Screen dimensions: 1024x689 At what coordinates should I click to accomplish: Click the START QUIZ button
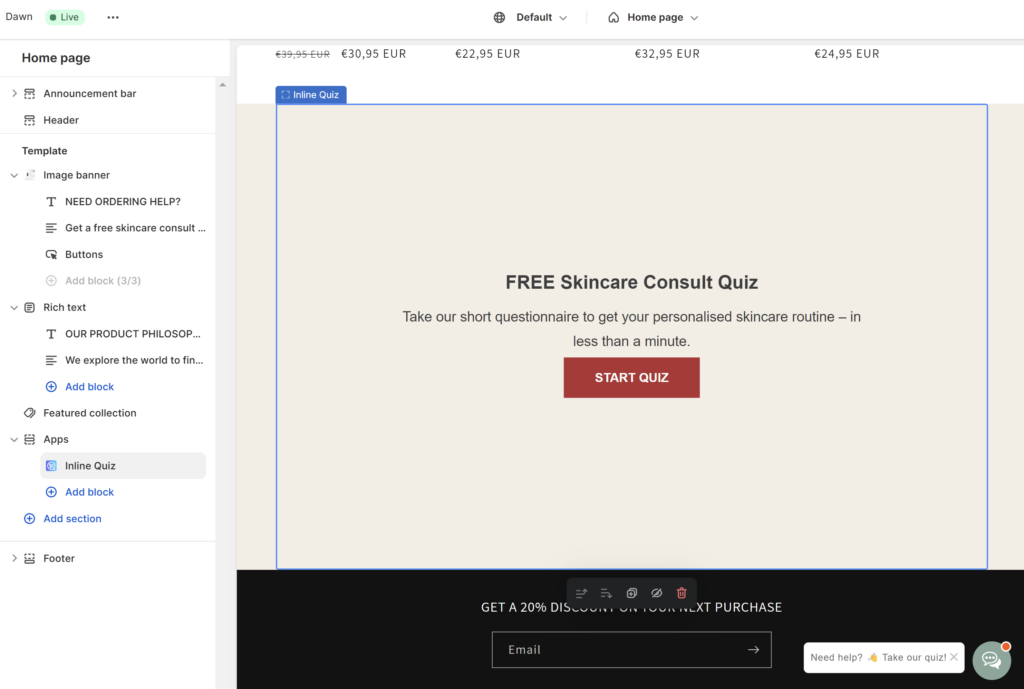pos(631,377)
